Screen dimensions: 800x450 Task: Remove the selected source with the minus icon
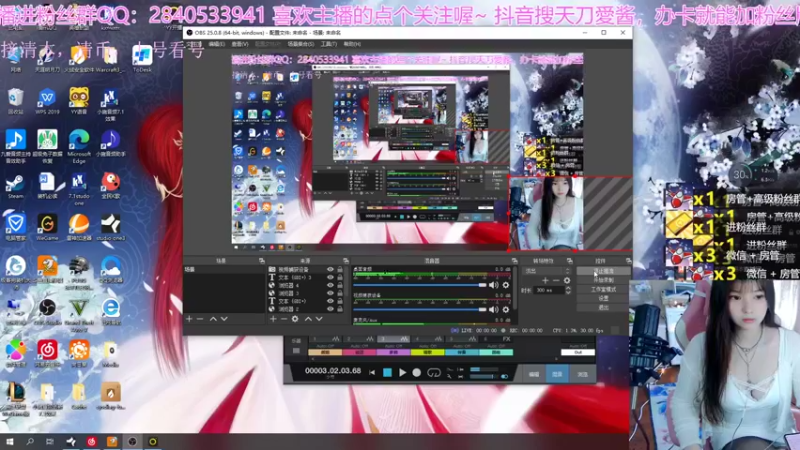click(x=284, y=319)
